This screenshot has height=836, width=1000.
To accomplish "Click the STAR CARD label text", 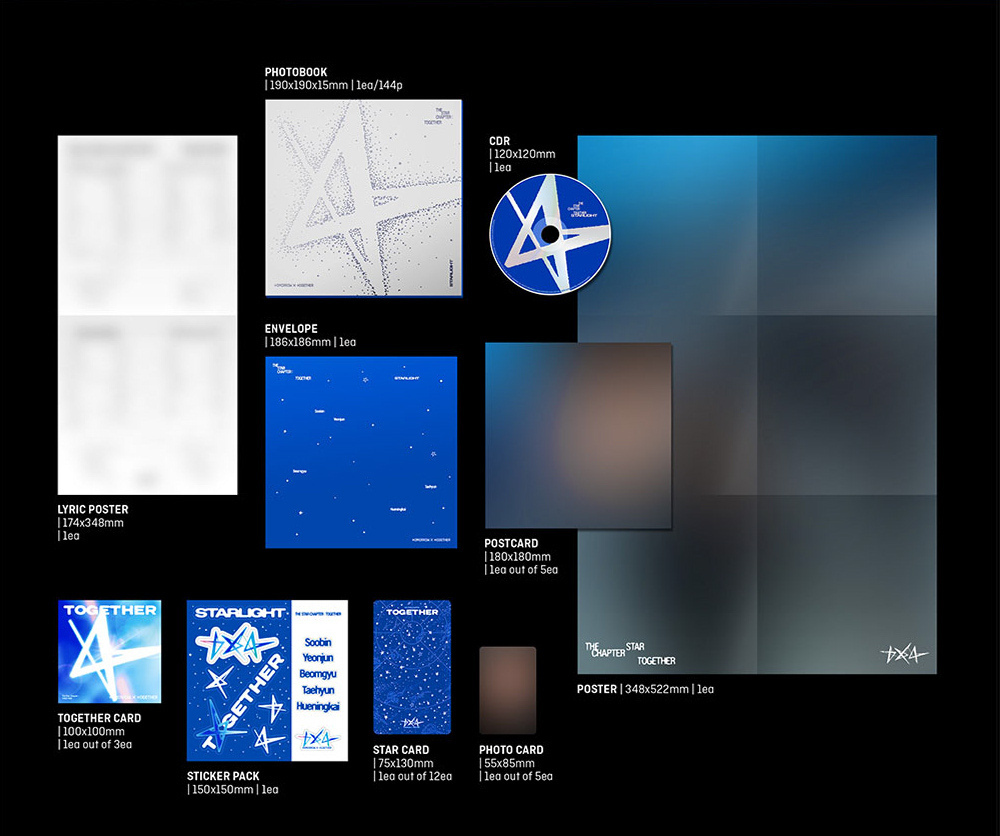I will (401, 750).
